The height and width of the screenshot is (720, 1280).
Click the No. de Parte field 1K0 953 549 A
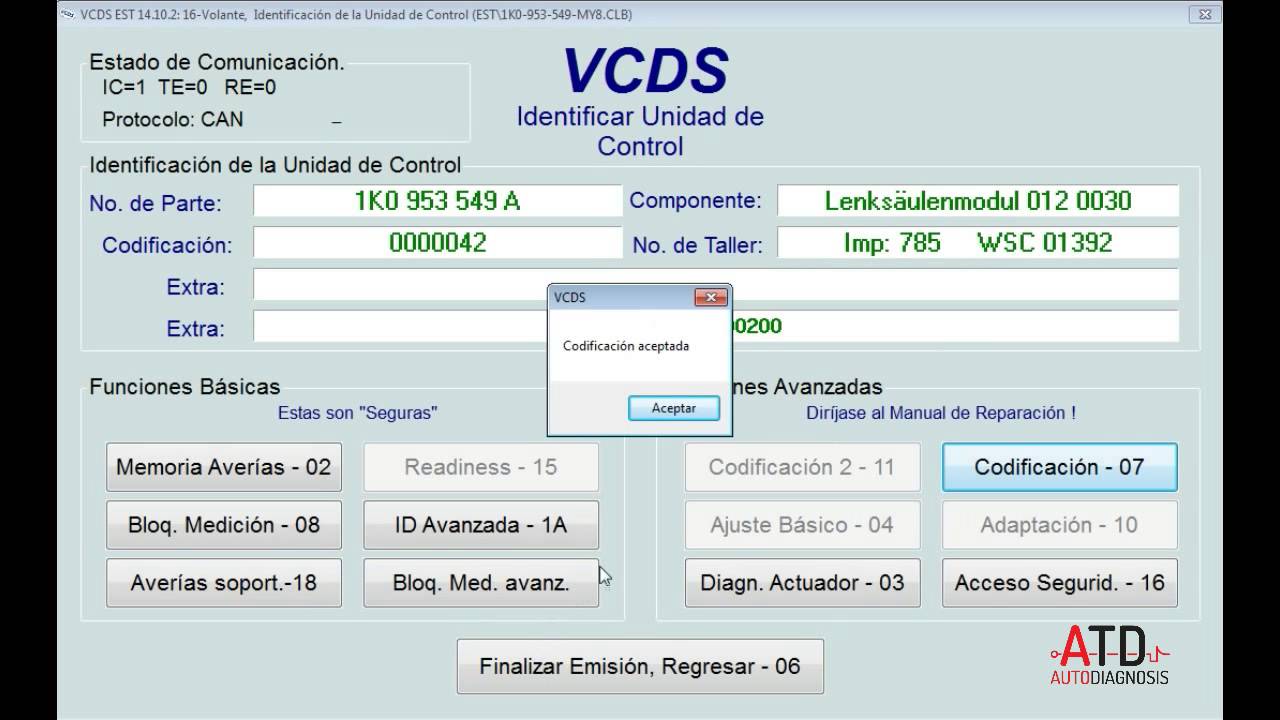pyautogui.click(x=438, y=201)
